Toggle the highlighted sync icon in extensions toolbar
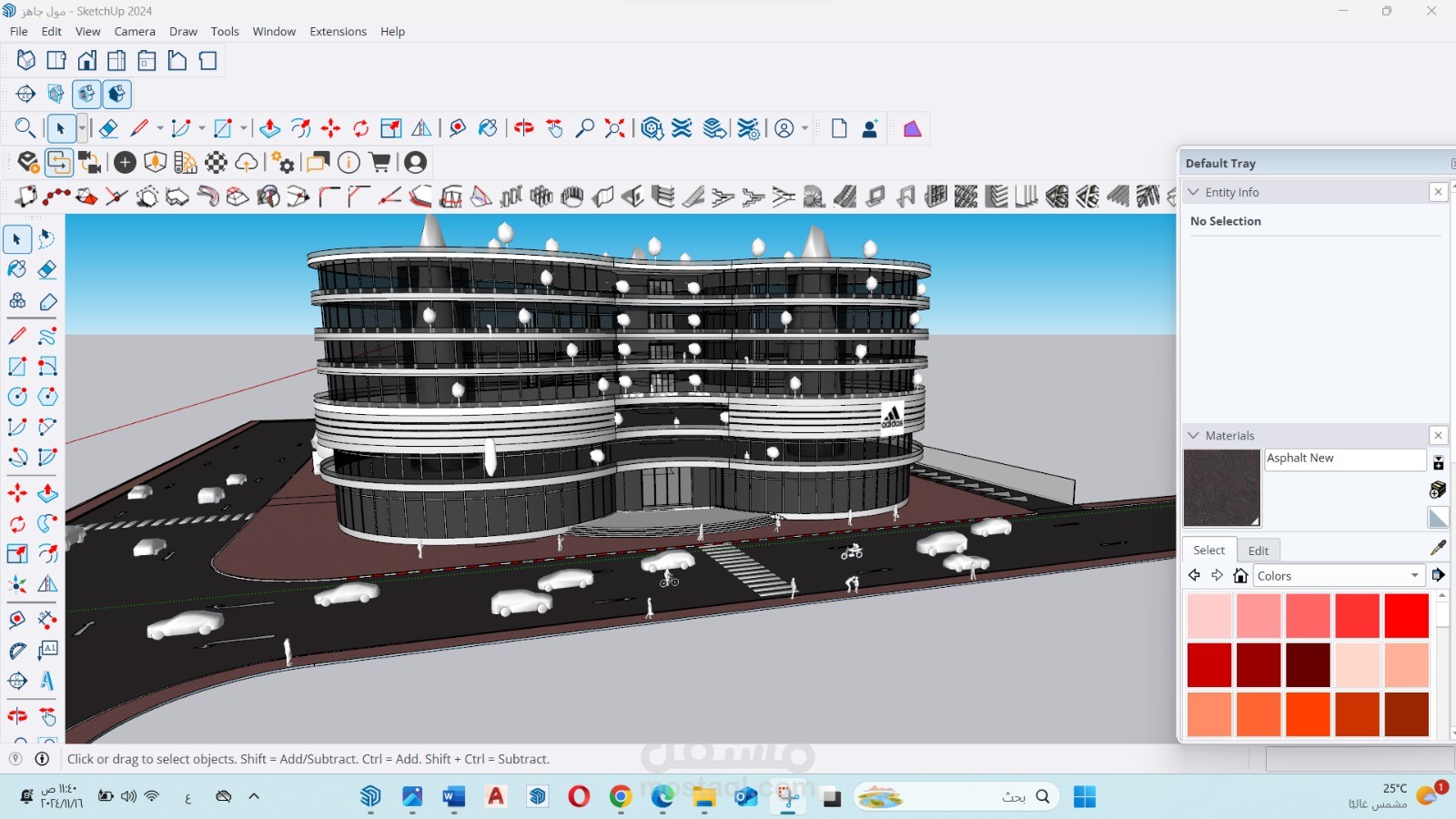1456x819 pixels. point(58,162)
